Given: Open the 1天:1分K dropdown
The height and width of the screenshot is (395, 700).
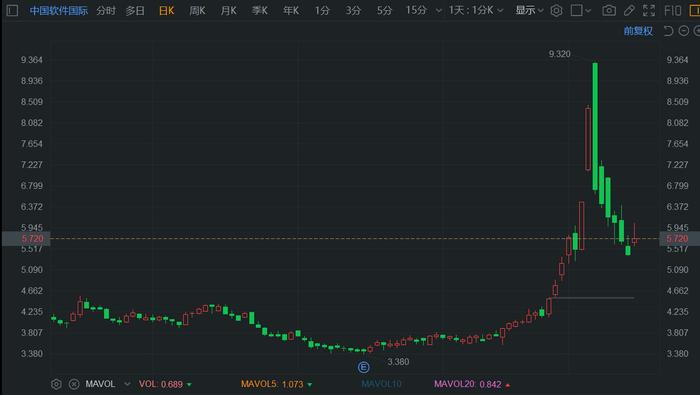Looking at the screenshot, I should [476, 10].
